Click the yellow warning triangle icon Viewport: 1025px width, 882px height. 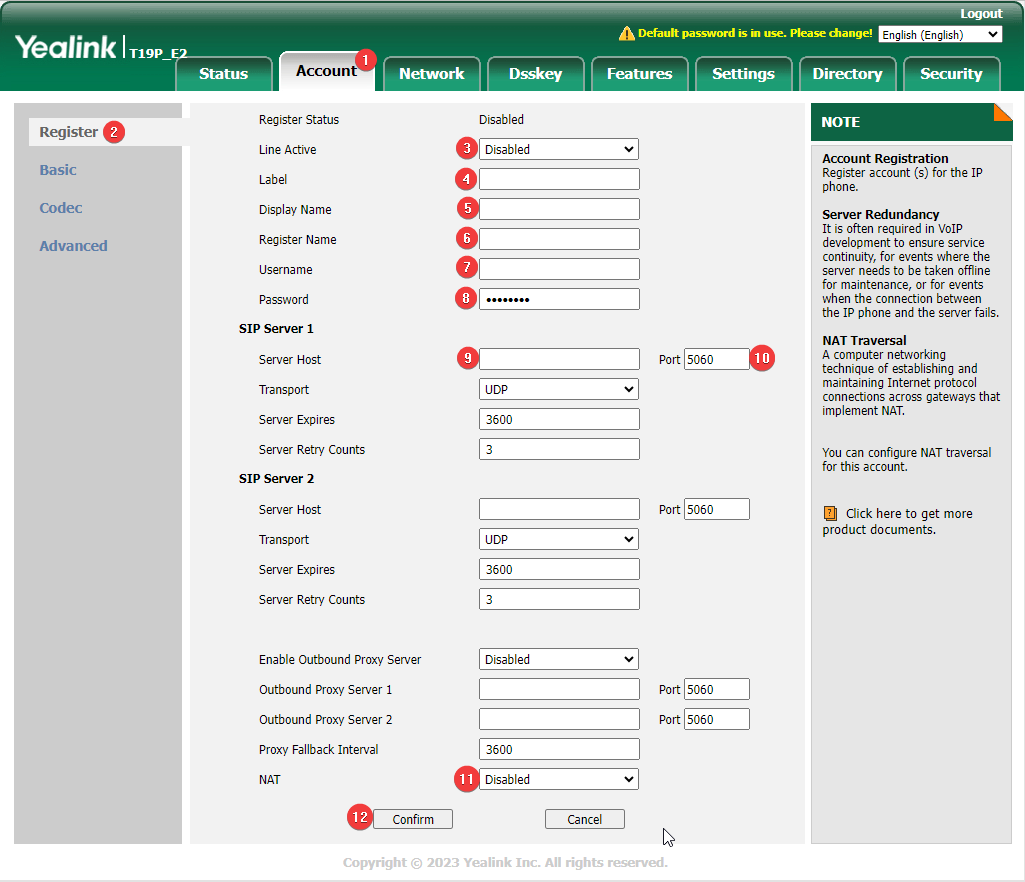(627, 34)
